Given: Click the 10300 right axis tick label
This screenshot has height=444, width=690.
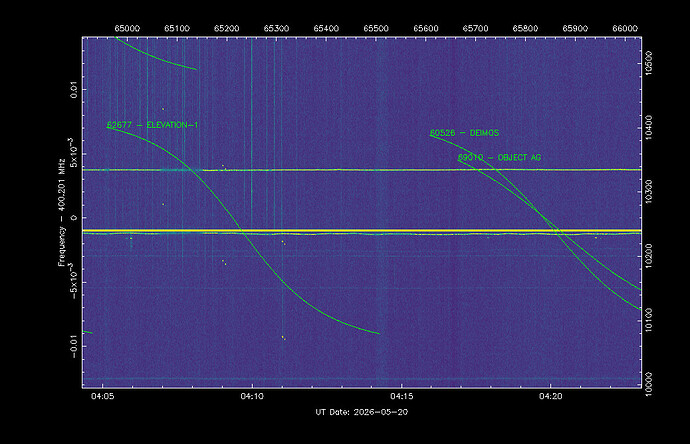Looking at the screenshot, I should click(648, 192).
